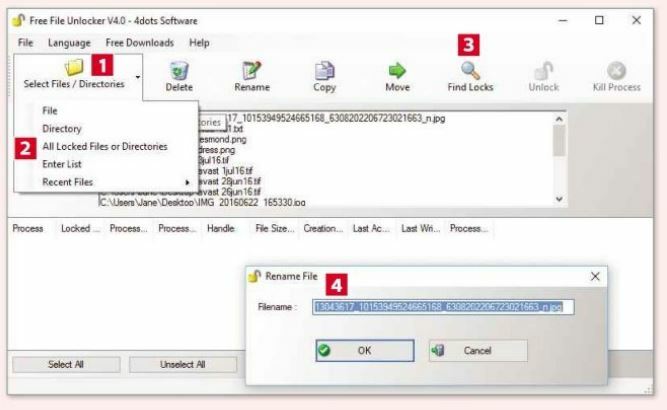Select the avast 26jun16.tif file row
The width and height of the screenshot is (667, 410).
coord(229,192)
